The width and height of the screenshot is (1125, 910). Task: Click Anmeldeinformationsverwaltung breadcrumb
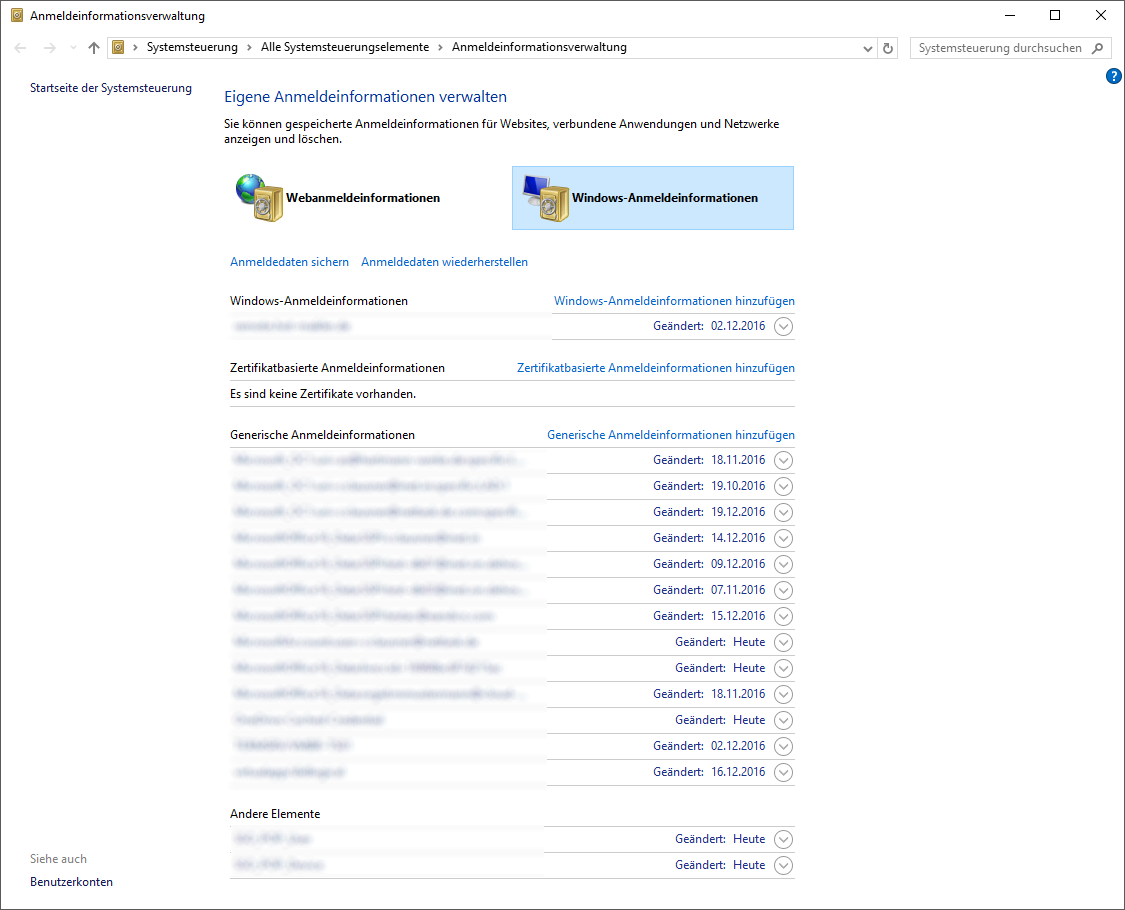(539, 47)
